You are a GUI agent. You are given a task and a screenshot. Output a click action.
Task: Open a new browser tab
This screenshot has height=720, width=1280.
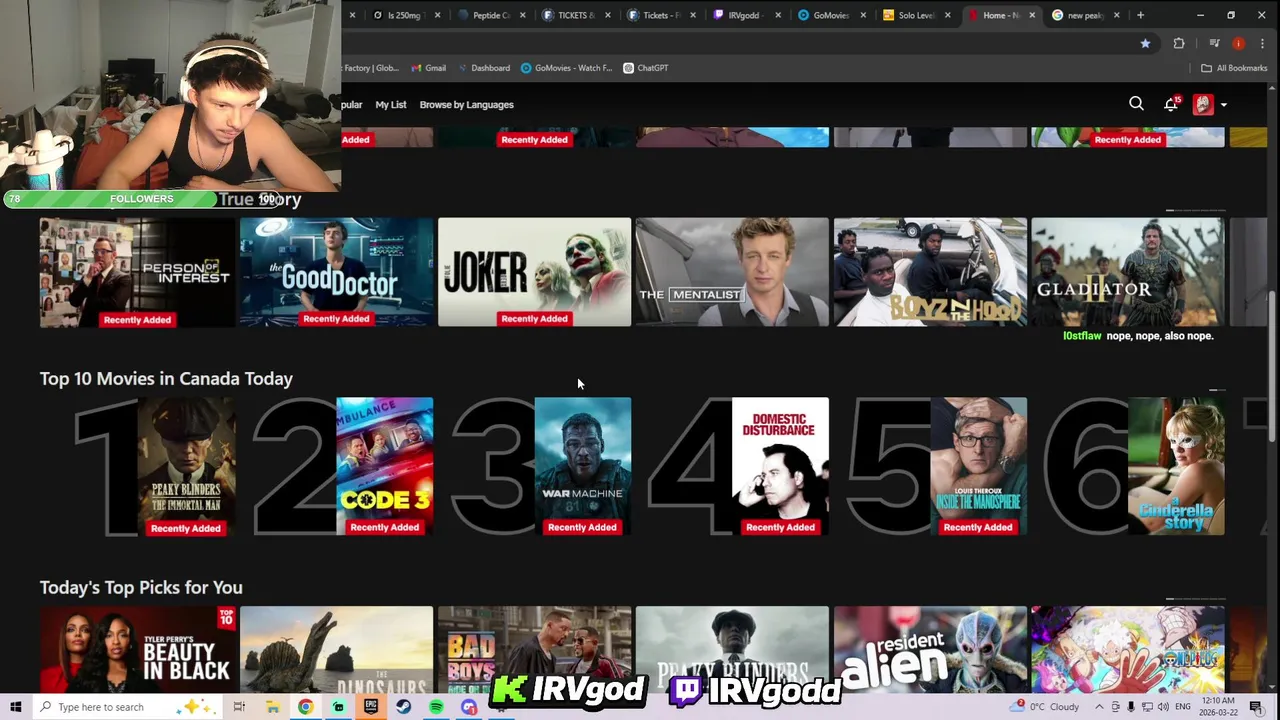(1140, 15)
